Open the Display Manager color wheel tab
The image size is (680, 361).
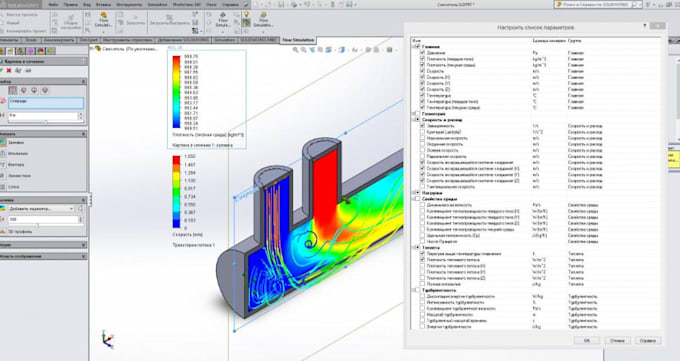point(41,51)
